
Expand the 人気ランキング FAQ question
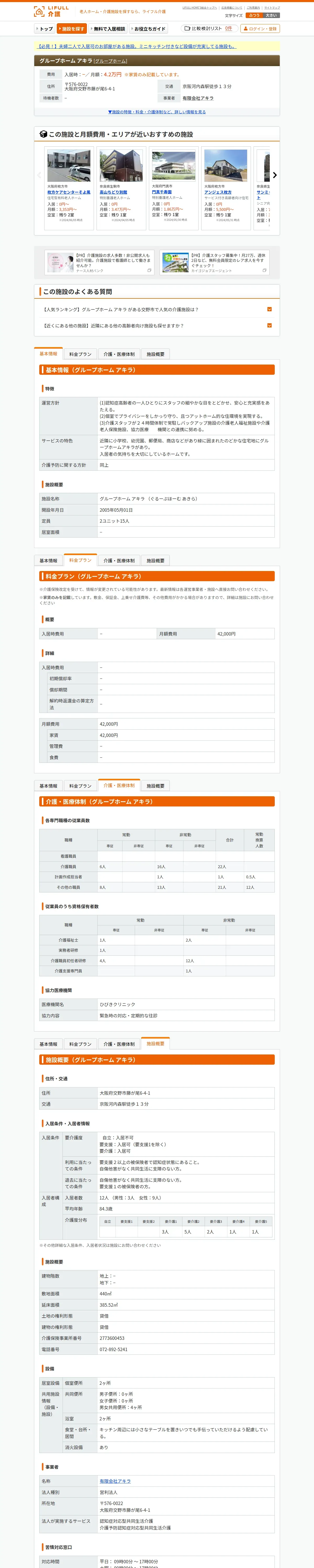pyautogui.click(x=157, y=309)
